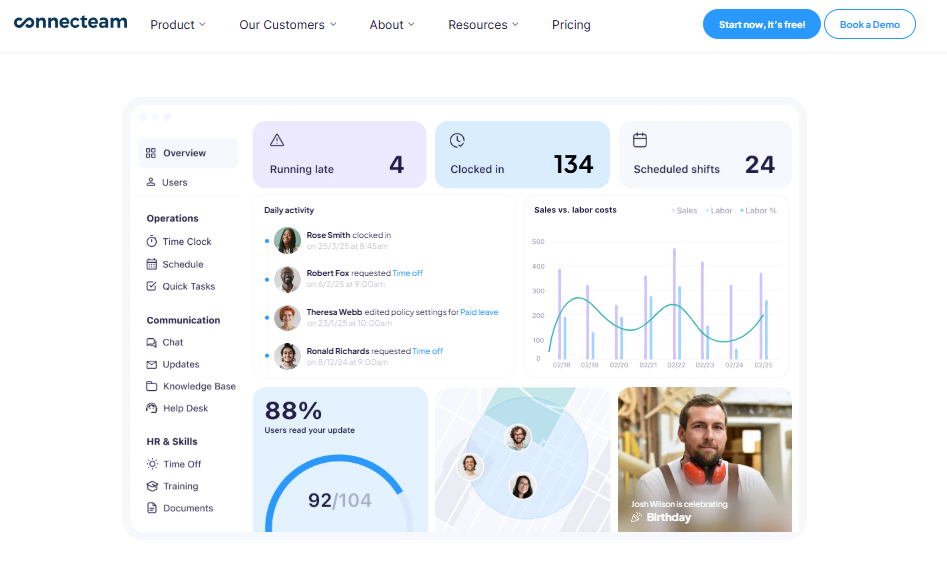947x580 pixels.
Task: Click the map location view
Action: click(522, 460)
